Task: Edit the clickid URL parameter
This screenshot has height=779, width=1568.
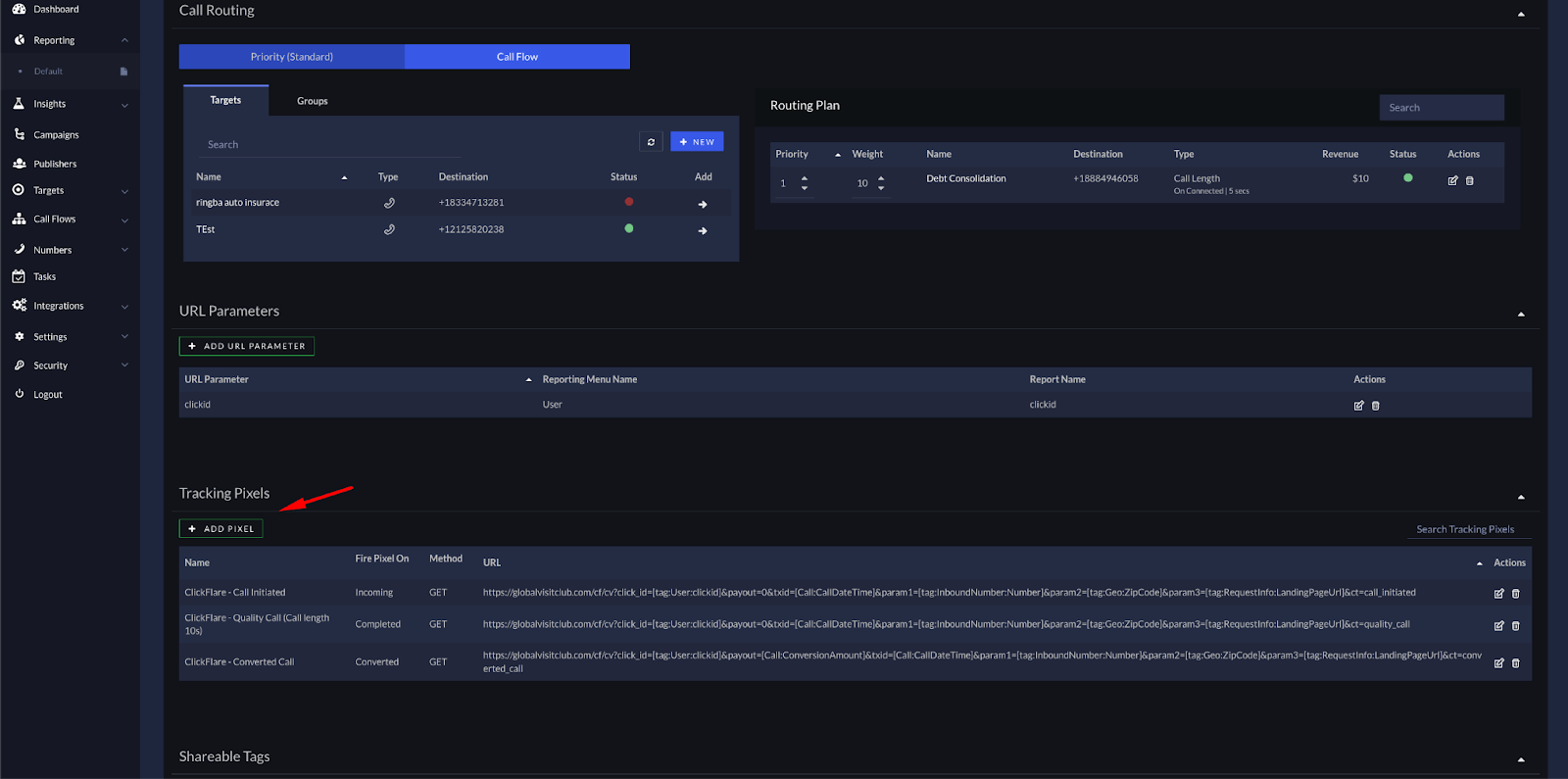Action: 1358,406
